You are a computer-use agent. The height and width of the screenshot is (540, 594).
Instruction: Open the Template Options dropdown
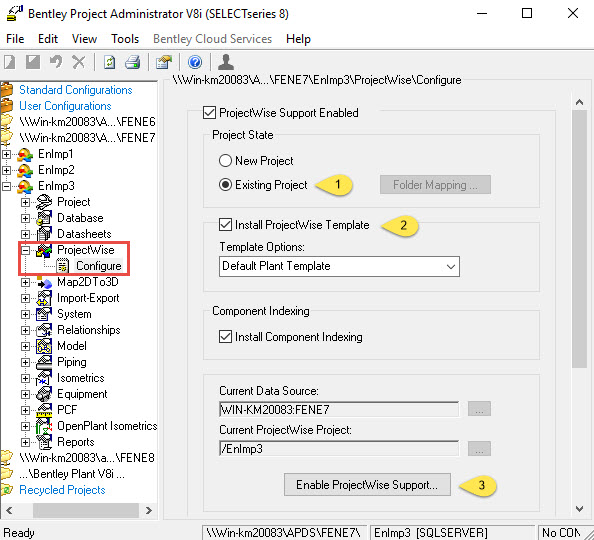point(339,266)
